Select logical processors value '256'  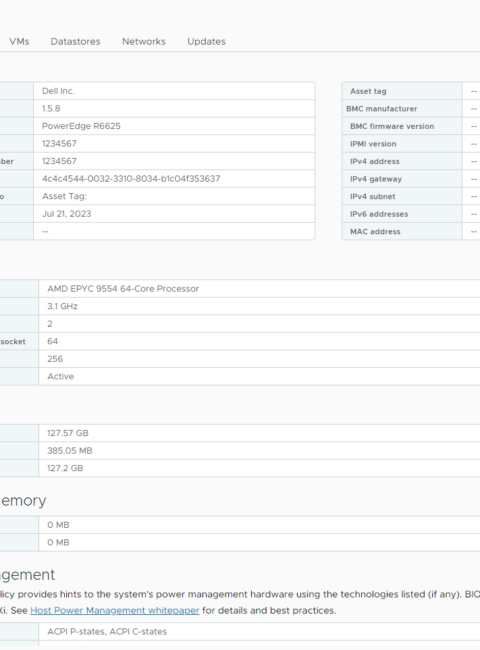[x=55, y=359]
